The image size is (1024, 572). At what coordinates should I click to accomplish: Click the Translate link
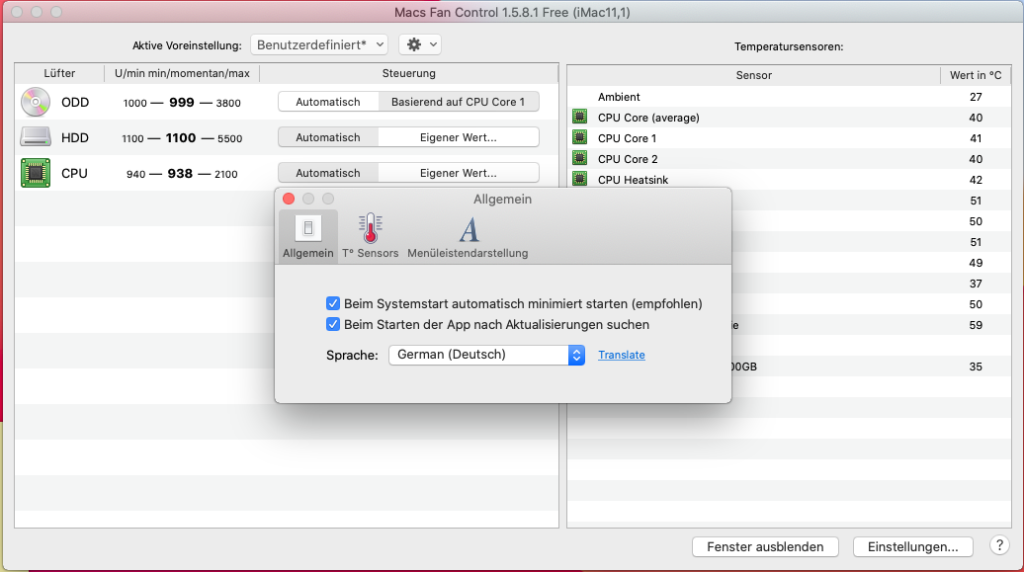621,355
